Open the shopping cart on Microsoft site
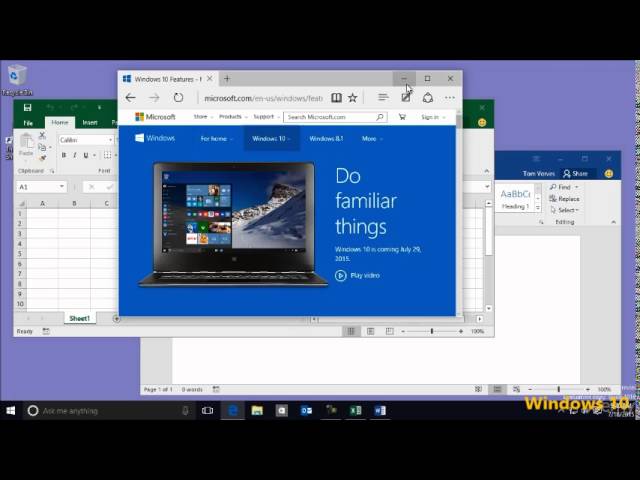Image resolution: width=640 pixels, height=480 pixels. (402, 117)
